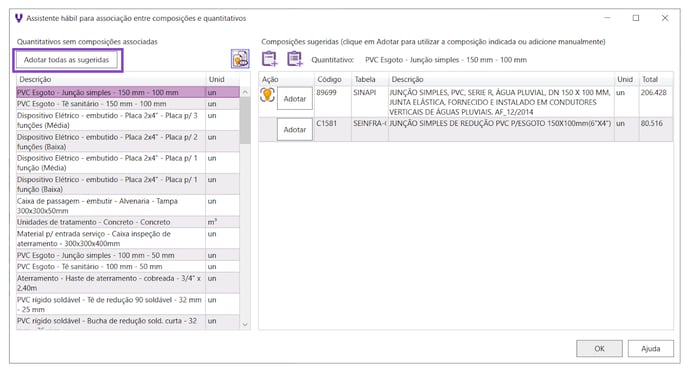Click the scroll down arrow of quantitativos list
This screenshot has width=688, height=367.
(x=245, y=324)
